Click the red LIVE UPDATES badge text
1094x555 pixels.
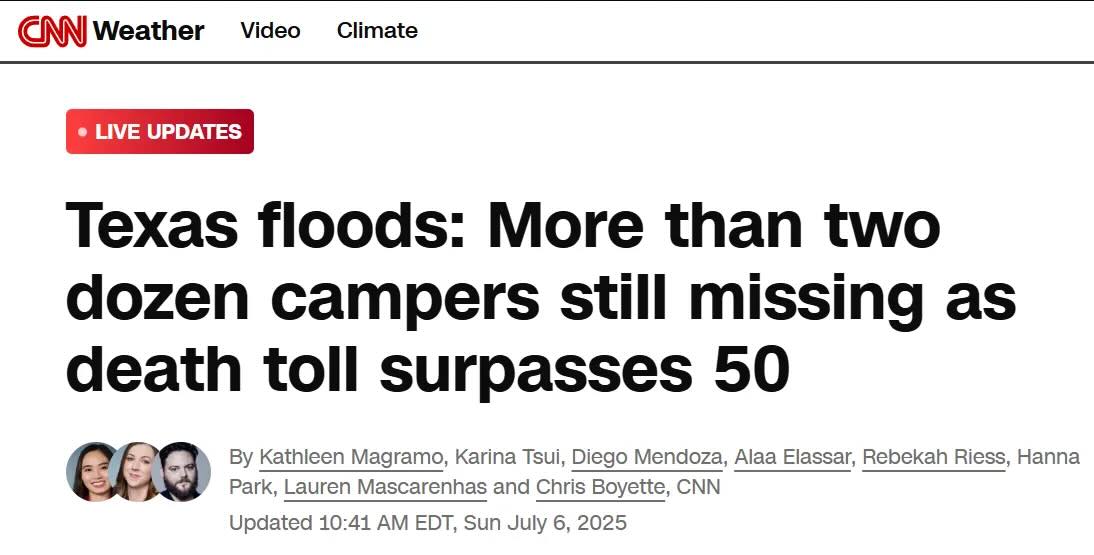tap(168, 131)
